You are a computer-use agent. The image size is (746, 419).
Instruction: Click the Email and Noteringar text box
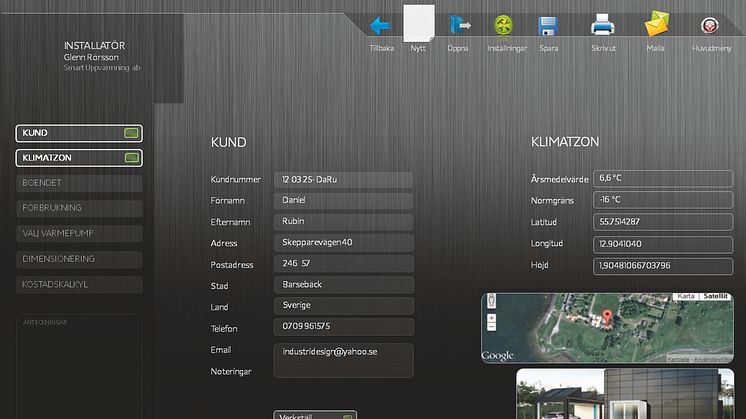click(344, 361)
